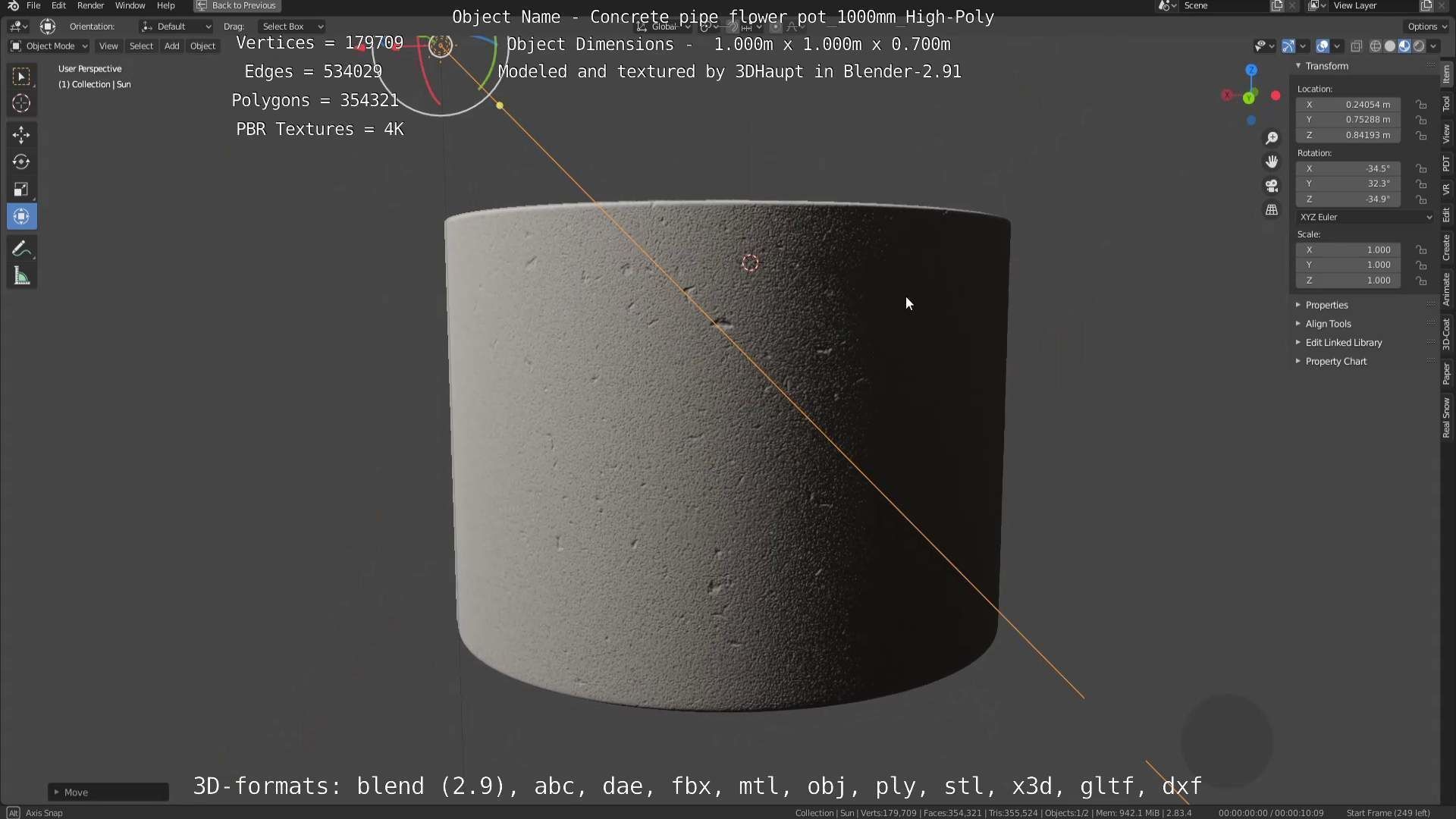This screenshot has height=819, width=1456.
Task: Click Location Y value field
Action: [x=1348, y=120]
